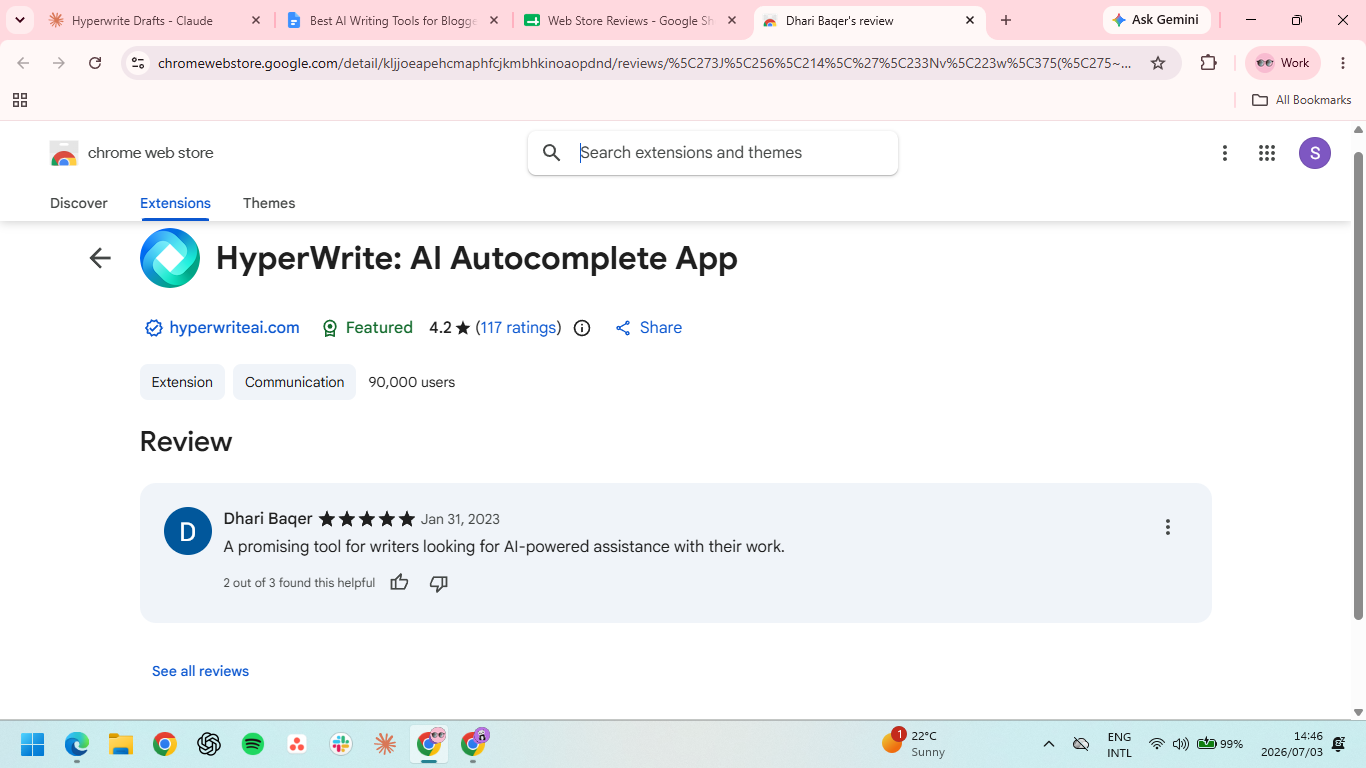Switch to the Extensions tab

click(x=175, y=203)
